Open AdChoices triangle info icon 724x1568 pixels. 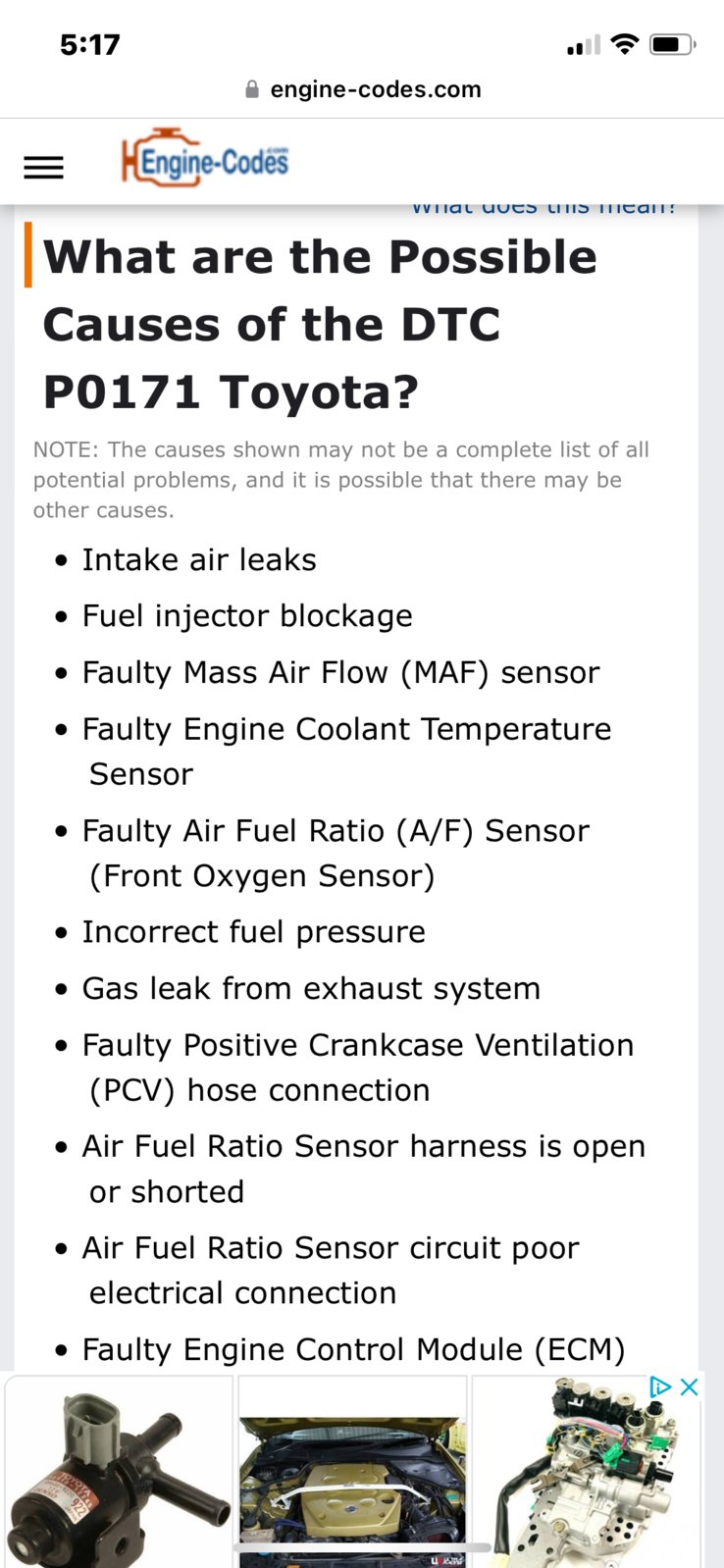[x=660, y=1386]
